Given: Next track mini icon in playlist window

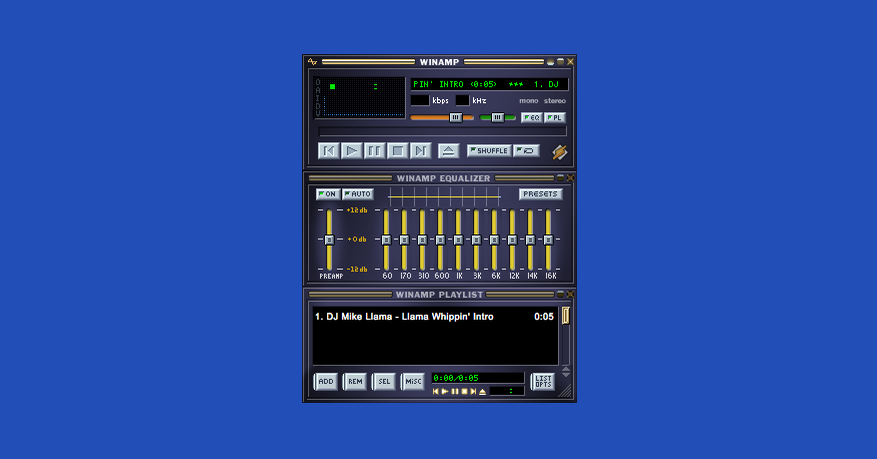Looking at the screenshot, I should 473,391.
